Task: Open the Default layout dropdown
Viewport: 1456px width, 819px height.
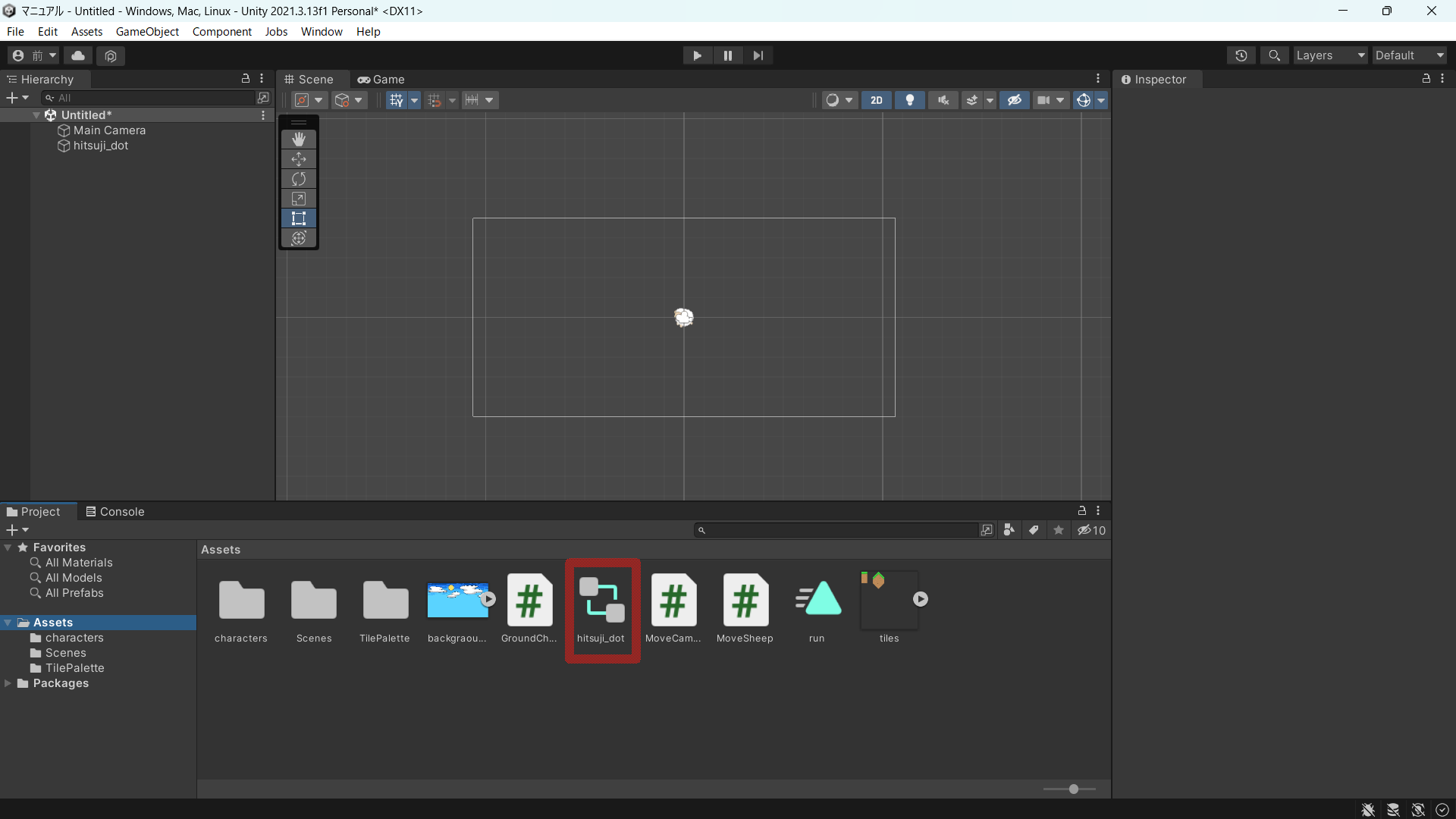Action: pyautogui.click(x=1409, y=55)
